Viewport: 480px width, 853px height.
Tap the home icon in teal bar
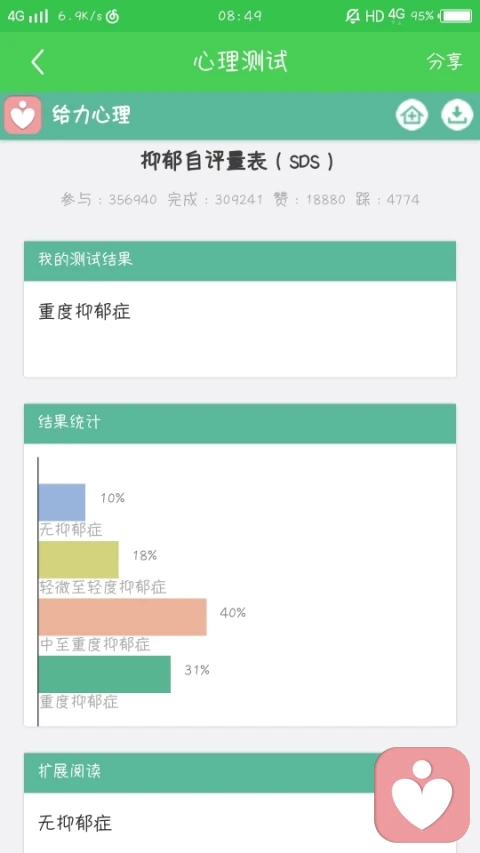pyautogui.click(x=411, y=115)
